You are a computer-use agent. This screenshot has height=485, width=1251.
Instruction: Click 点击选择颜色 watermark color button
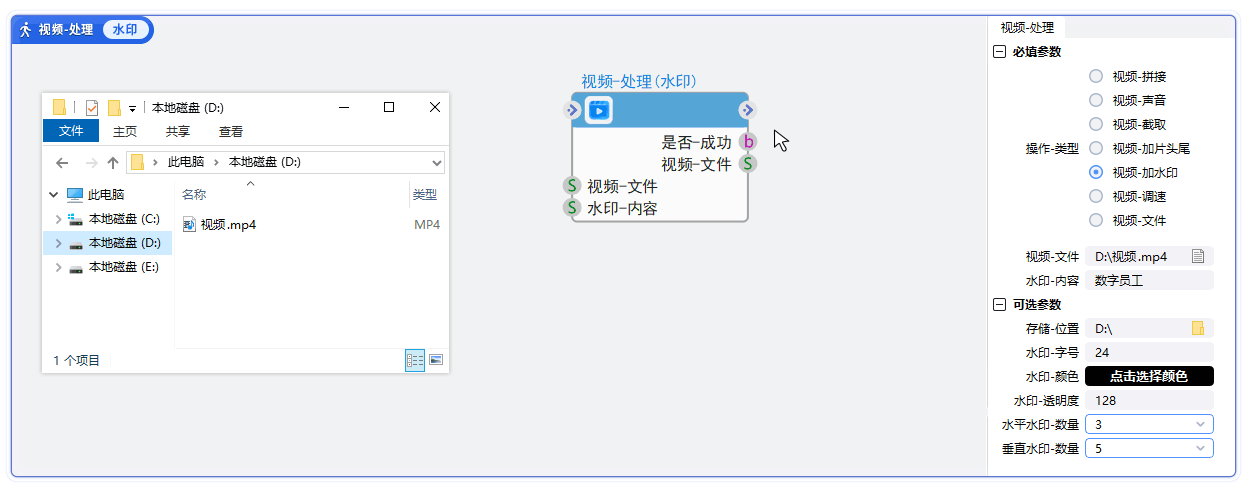tap(1149, 376)
